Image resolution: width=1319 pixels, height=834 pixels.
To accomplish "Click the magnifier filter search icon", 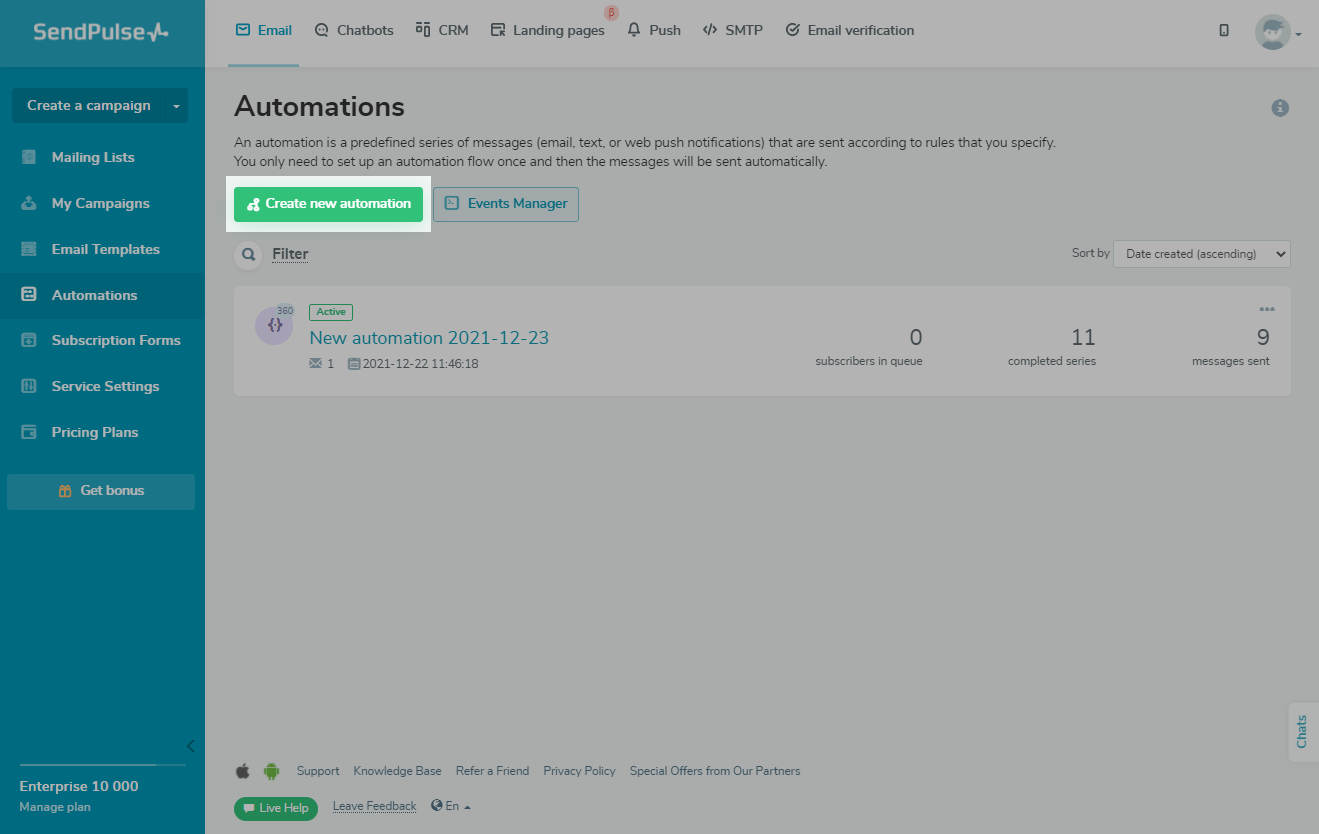I will pyautogui.click(x=248, y=254).
